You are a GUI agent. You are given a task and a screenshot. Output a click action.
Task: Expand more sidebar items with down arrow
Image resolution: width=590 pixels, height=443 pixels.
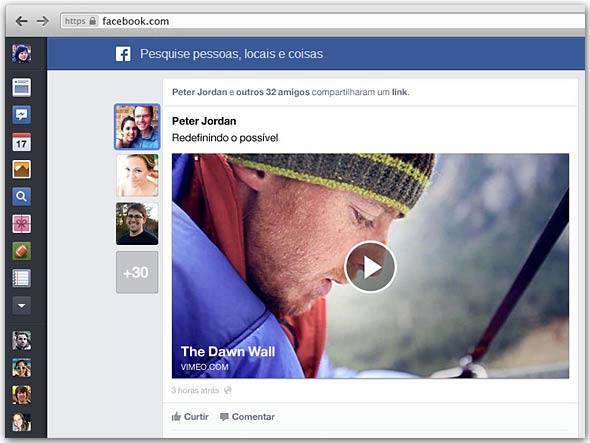(x=21, y=305)
